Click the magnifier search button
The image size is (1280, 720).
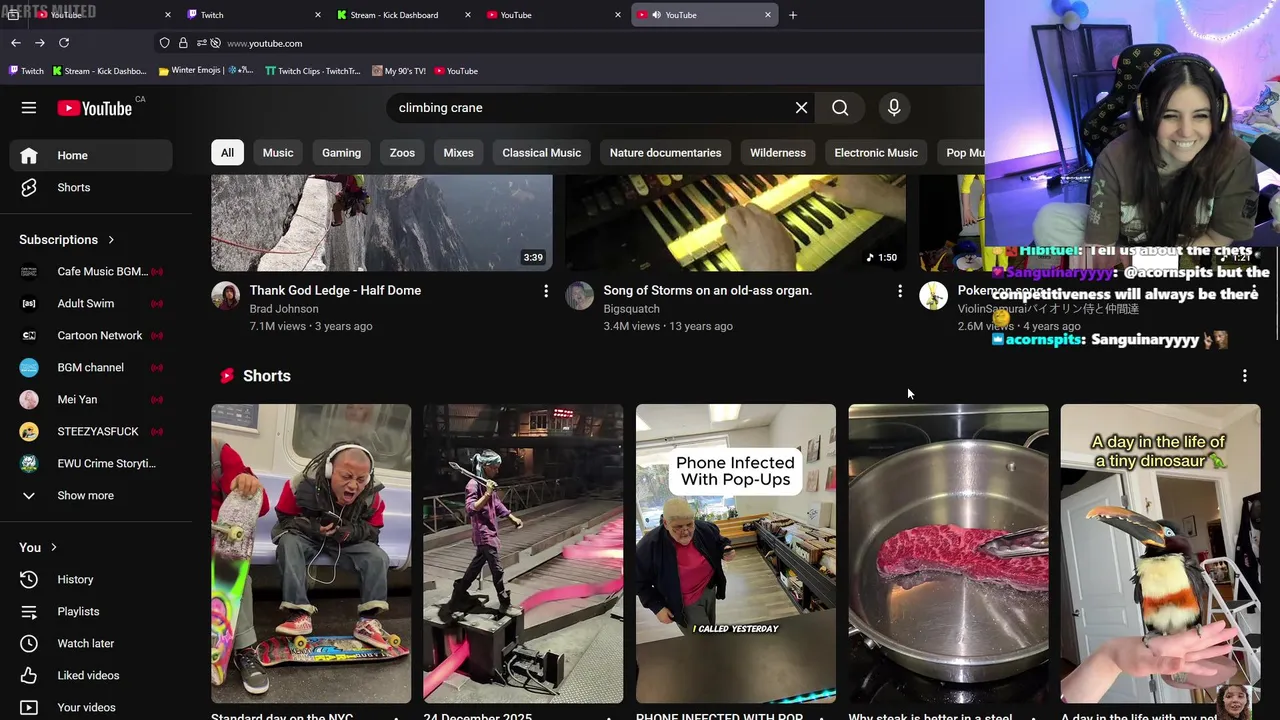point(840,108)
